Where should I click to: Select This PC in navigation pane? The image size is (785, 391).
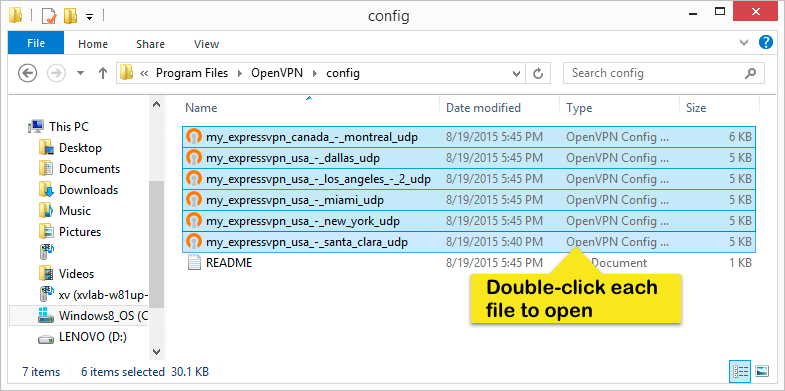[69, 127]
